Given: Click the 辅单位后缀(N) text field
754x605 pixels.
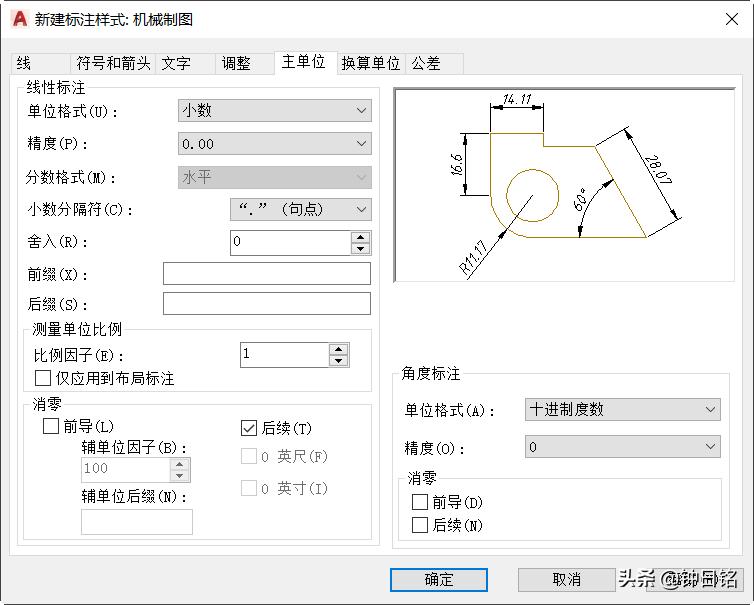Looking at the screenshot, I should coord(137,522).
